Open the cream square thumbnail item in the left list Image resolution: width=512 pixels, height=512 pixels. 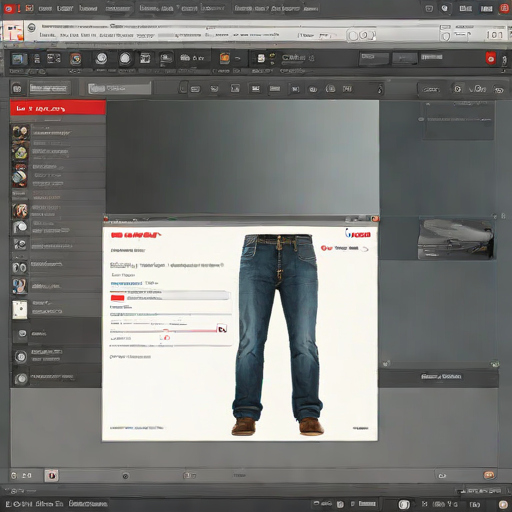tap(20, 310)
